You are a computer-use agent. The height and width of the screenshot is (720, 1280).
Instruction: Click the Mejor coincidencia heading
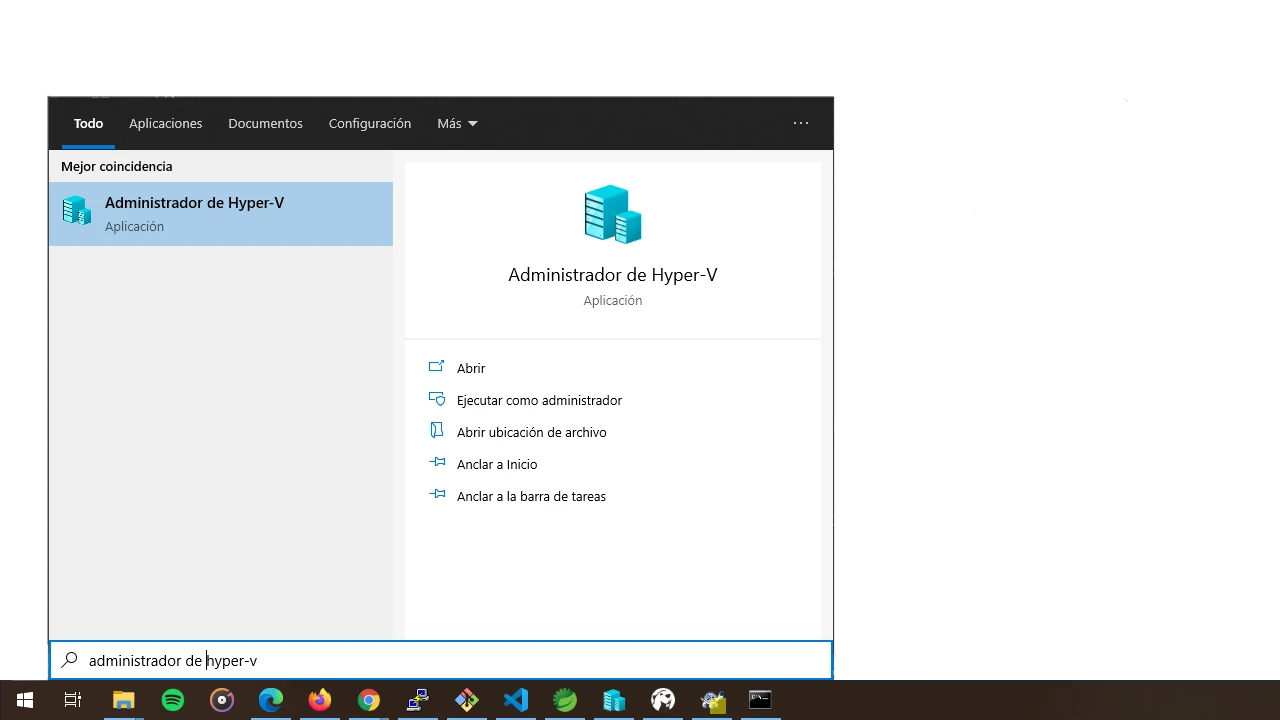pos(116,166)
